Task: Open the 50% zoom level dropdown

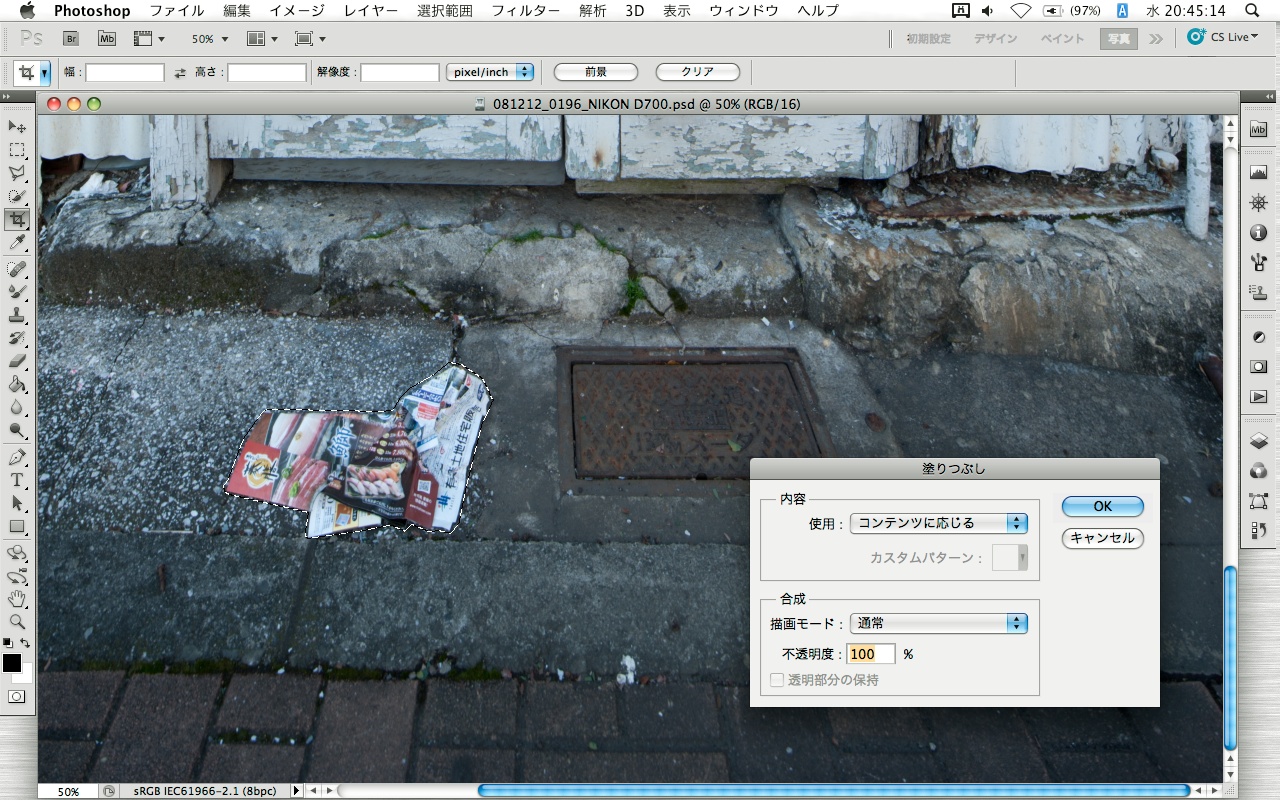Action: point(210,39)
